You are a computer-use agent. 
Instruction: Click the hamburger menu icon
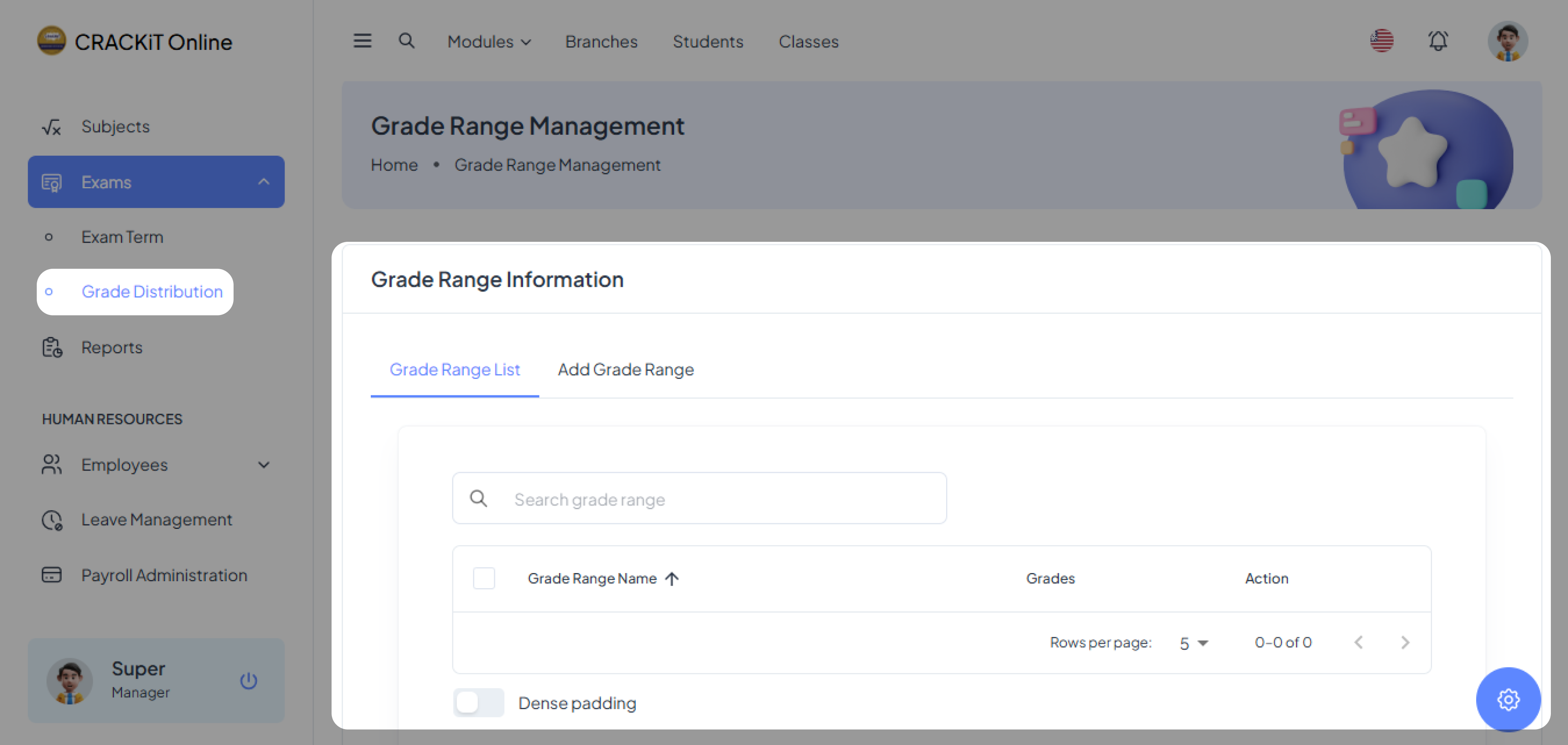click(362, 41)
